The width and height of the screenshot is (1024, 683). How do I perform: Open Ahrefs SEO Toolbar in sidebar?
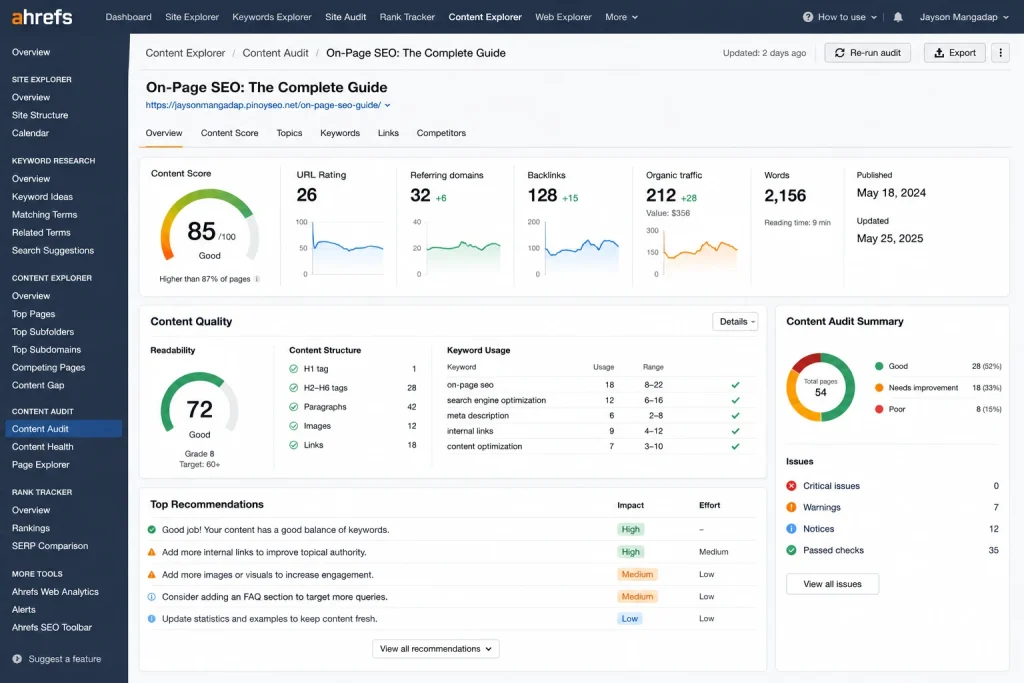(x=52, y=627)
